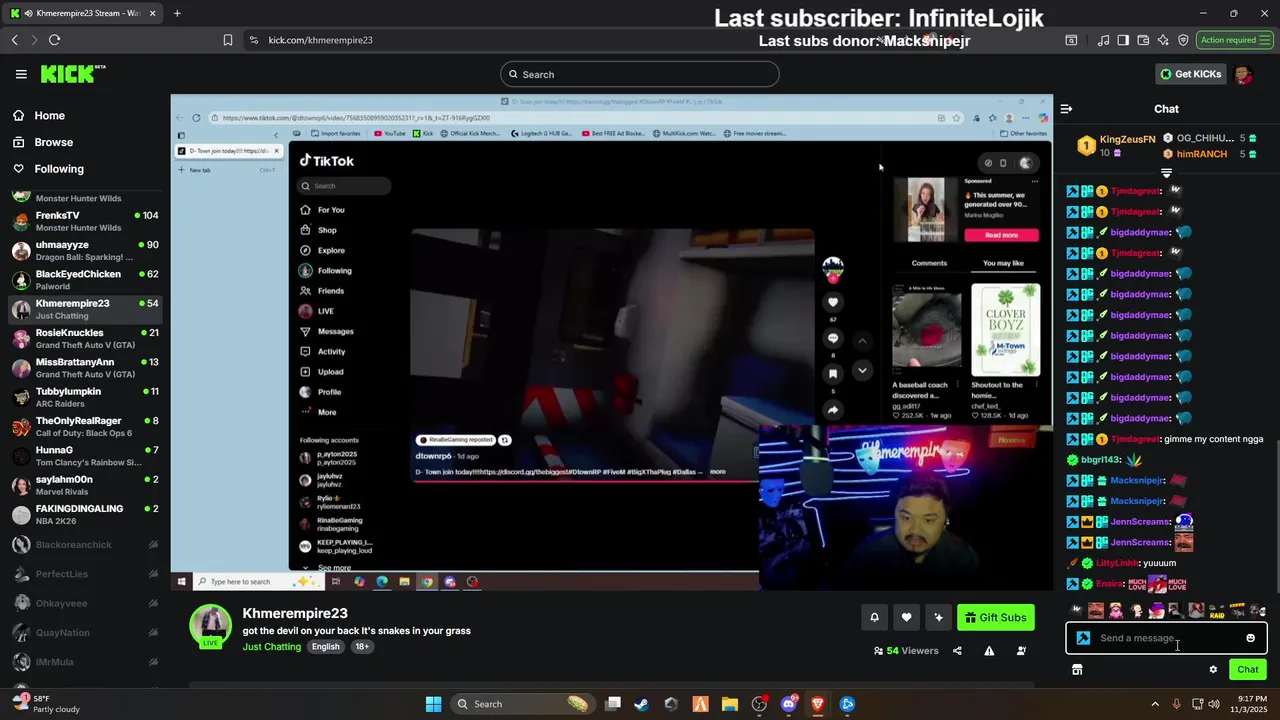Open Discord from taskbar
This screenshot has height=720, width=1280.
coord(788,704)
